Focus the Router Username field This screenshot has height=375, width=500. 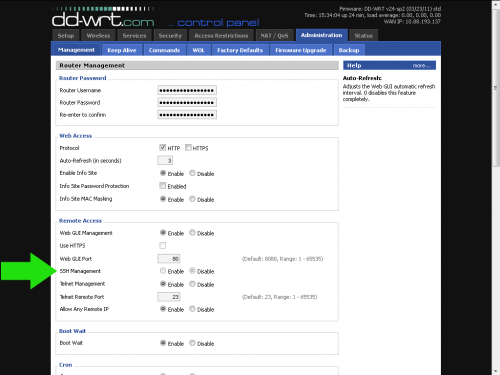tap(187, 90)
